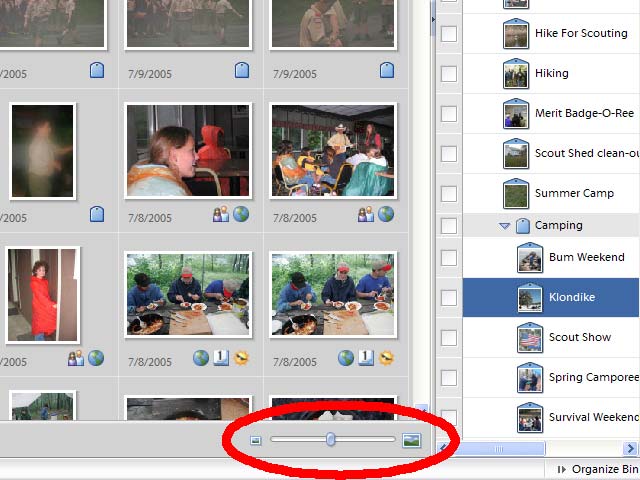
Task: Select the blurry figure photo thumbnail
Action: (x=42, y=151)
